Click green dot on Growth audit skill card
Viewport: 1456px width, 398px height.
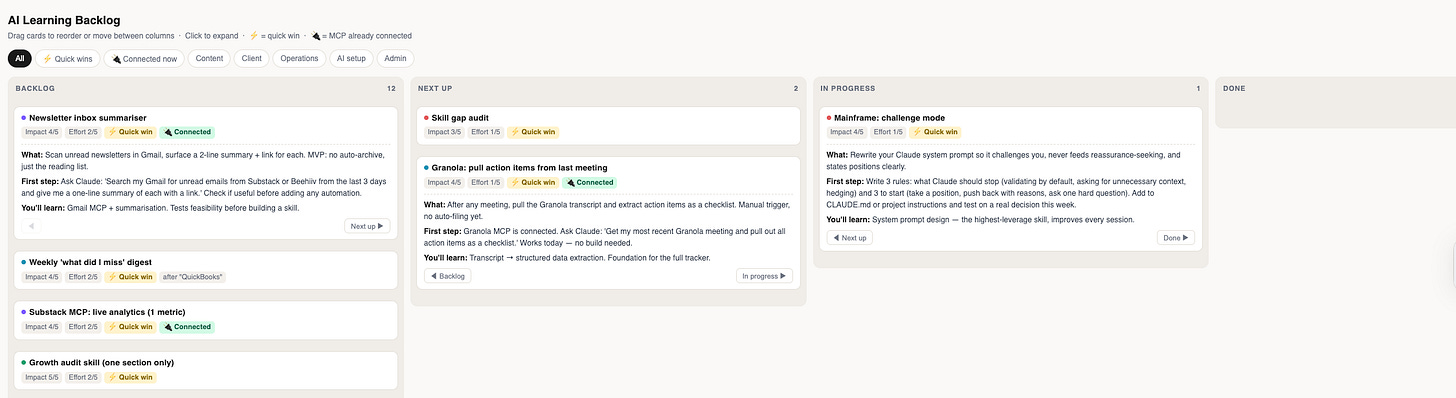[24, 362]
